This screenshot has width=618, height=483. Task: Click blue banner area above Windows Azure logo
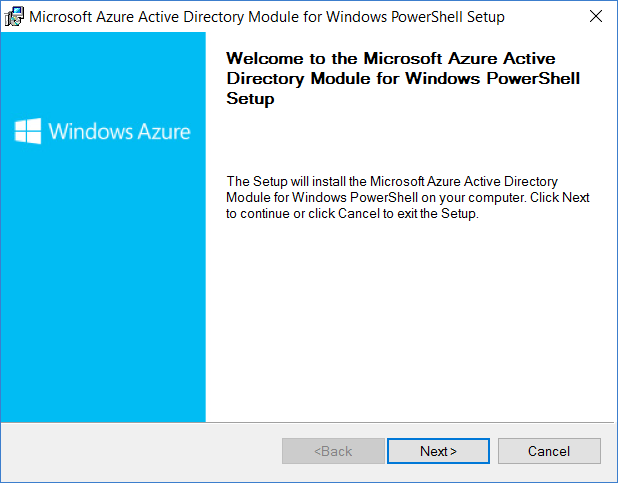(103, 73)
